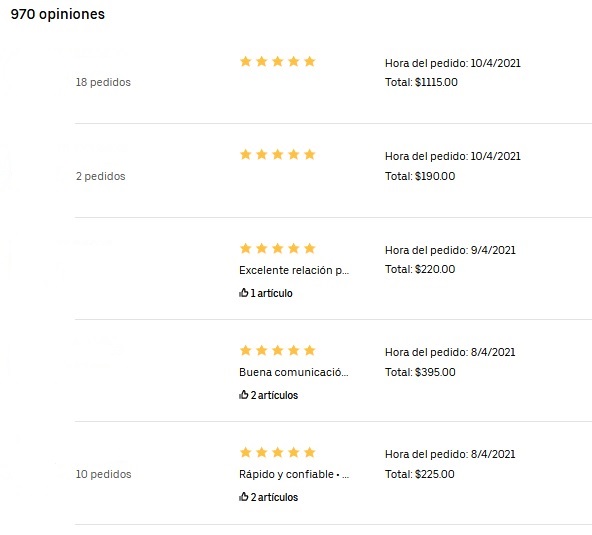Screen dimensions: 592x535
Task: Open the '18 pedidos' customer entry
Action: [x=103, y=82]
